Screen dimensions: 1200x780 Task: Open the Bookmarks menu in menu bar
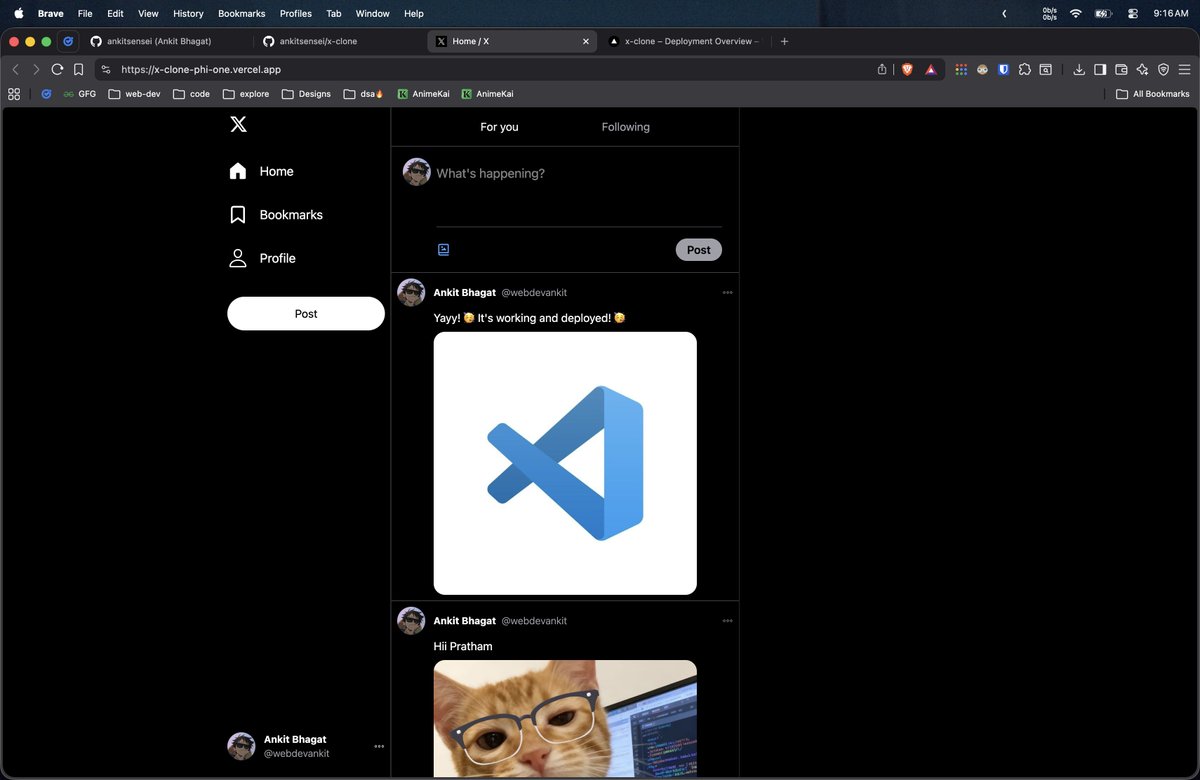[x=242, y=14]
